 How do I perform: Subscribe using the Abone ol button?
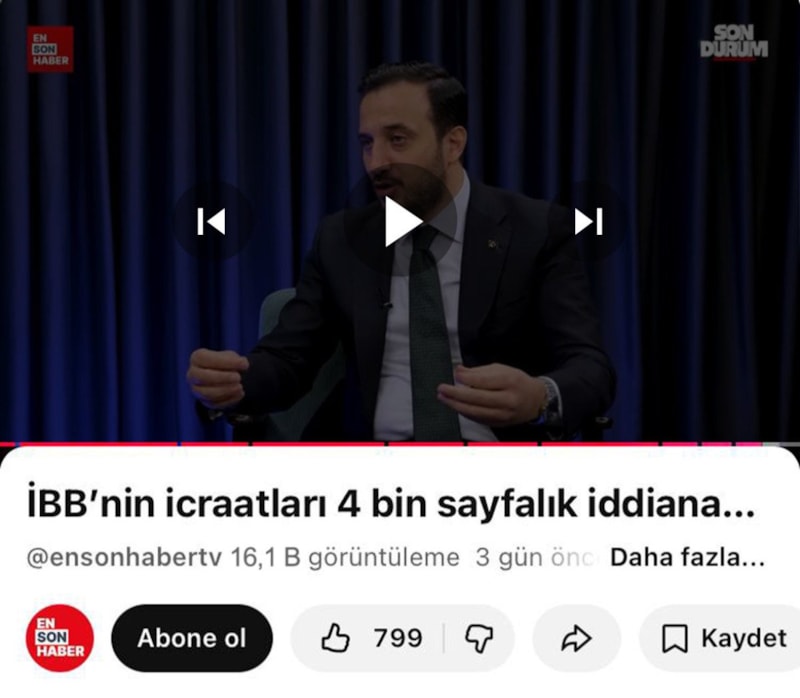(x=192, y=638)
